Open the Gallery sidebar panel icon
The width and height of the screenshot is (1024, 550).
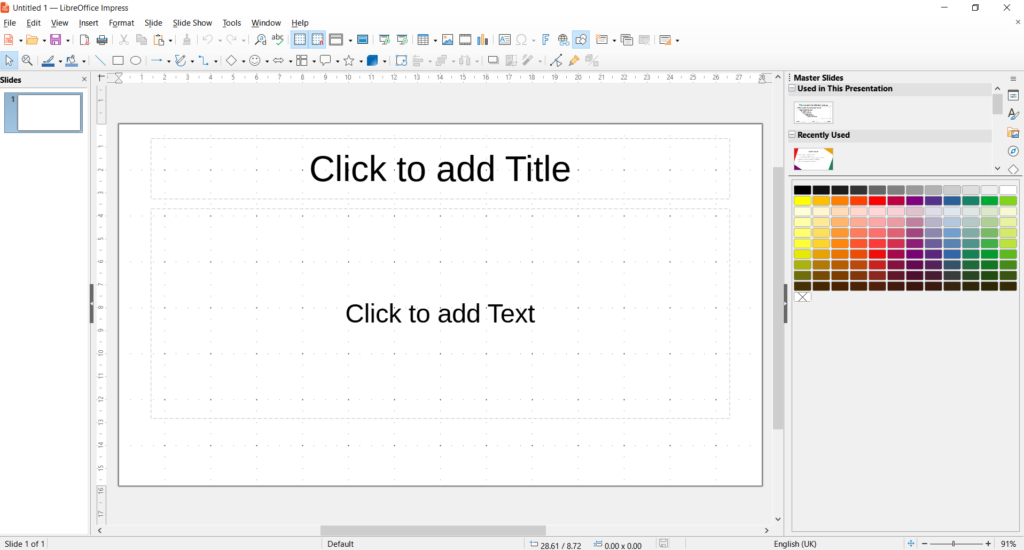pos(1013,133)
